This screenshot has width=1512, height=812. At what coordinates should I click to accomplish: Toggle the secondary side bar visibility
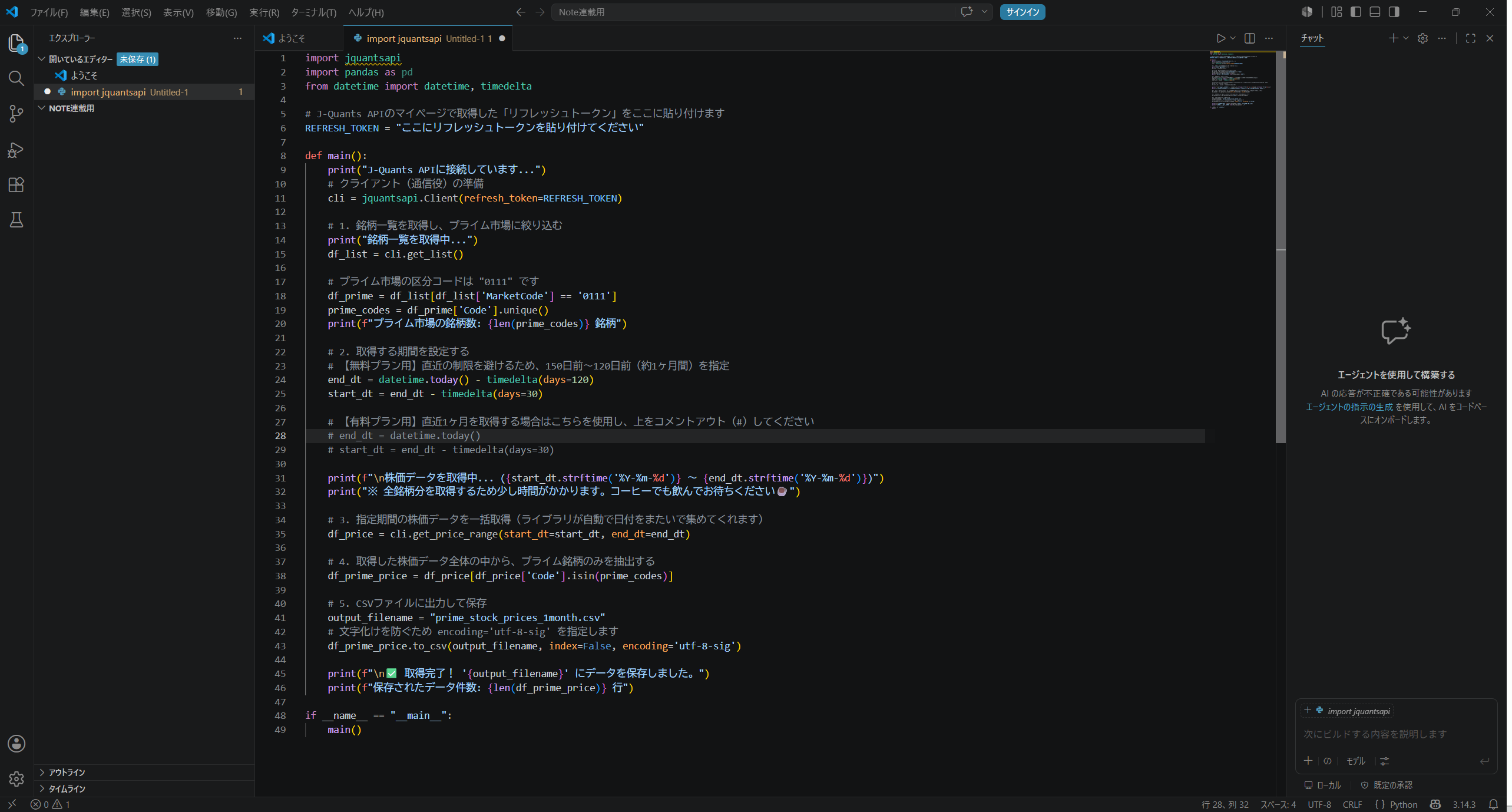[x=1394, y=12]
